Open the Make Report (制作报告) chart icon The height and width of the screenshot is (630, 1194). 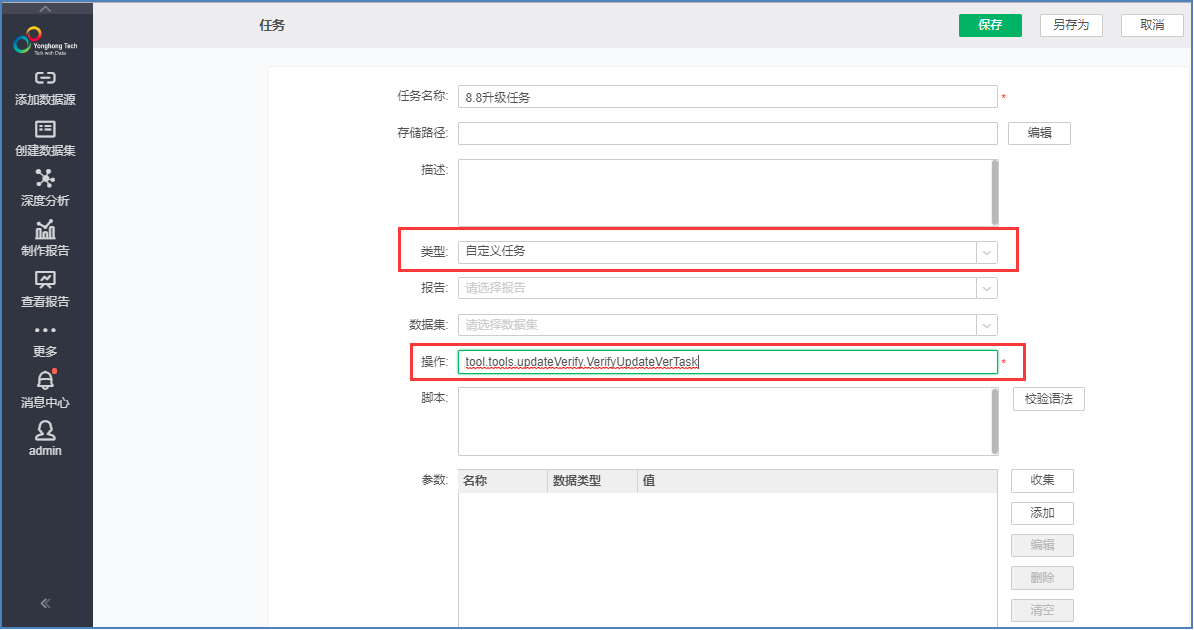click(x=45, y=230)
